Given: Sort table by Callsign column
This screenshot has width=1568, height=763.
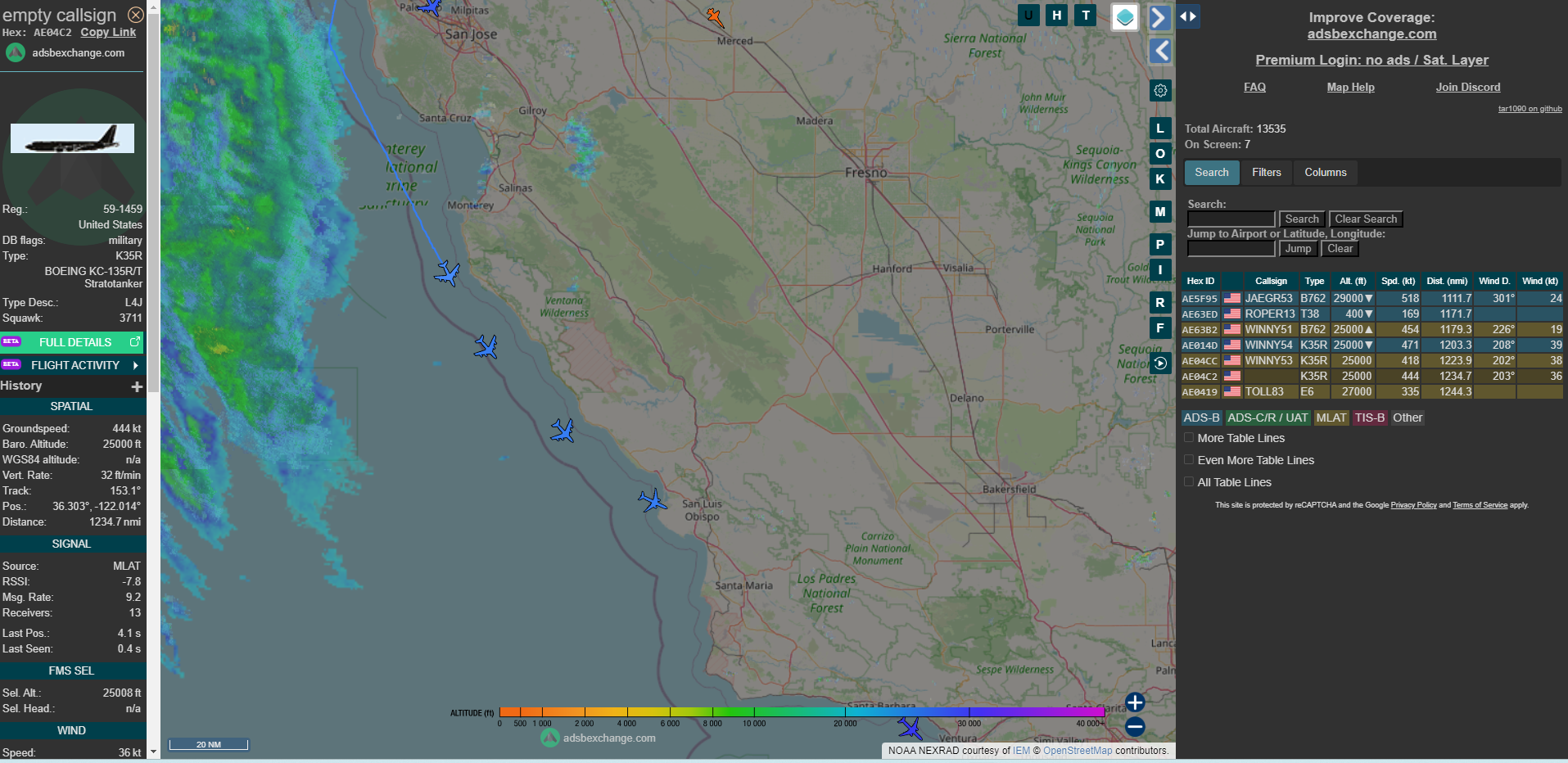Looking at the screenshot, I should click(1271, 281).
